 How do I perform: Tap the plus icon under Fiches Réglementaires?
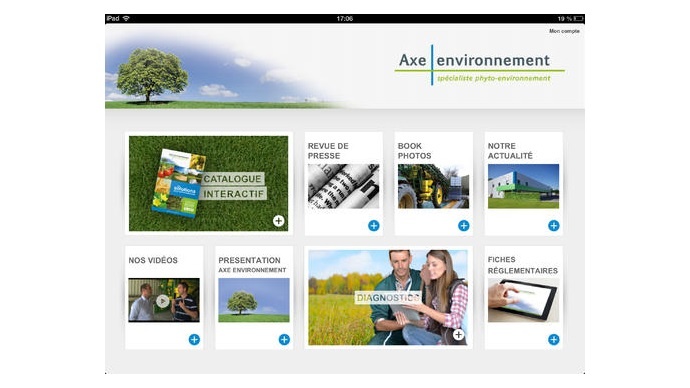(554, 340)
